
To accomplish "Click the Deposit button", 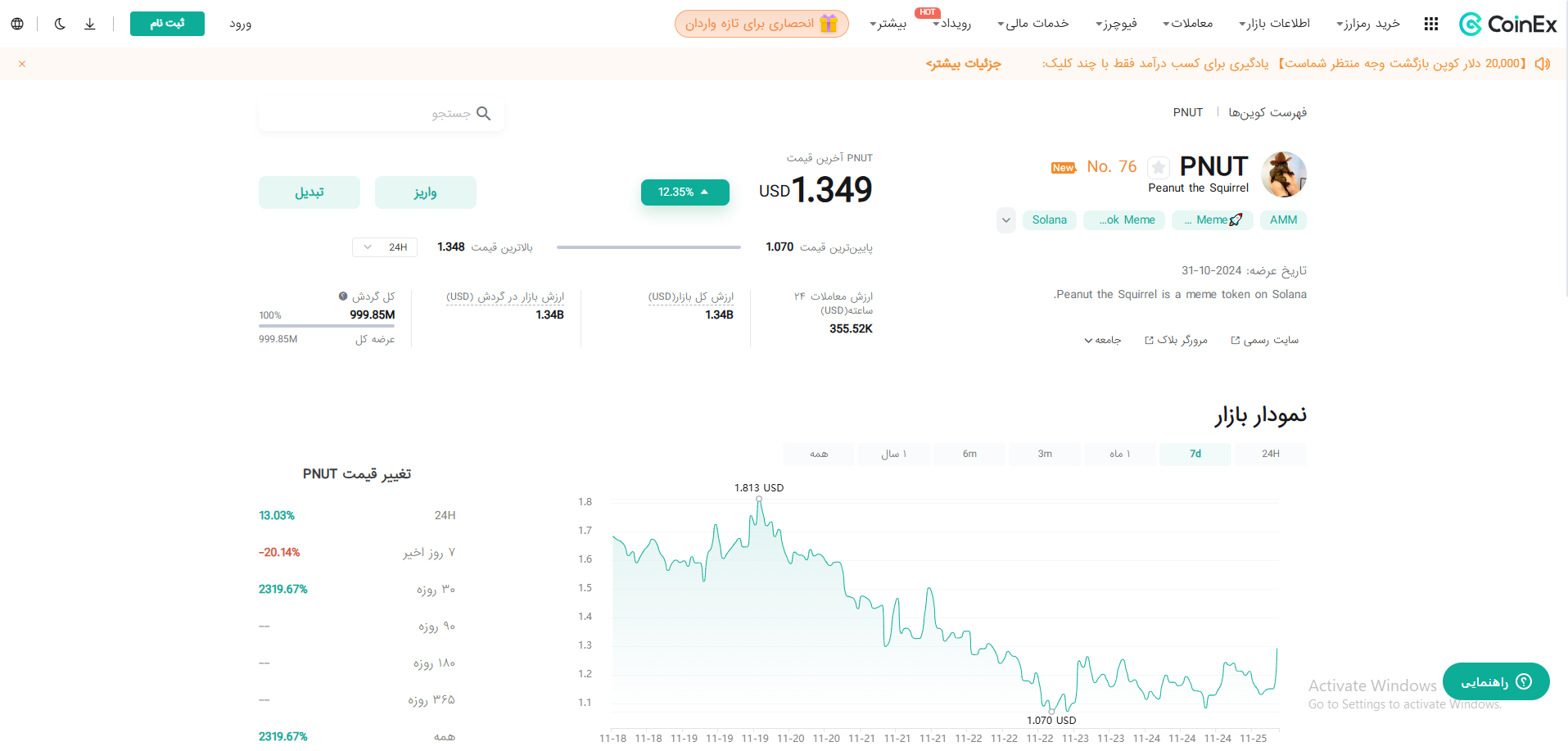I will click(426, 192).
